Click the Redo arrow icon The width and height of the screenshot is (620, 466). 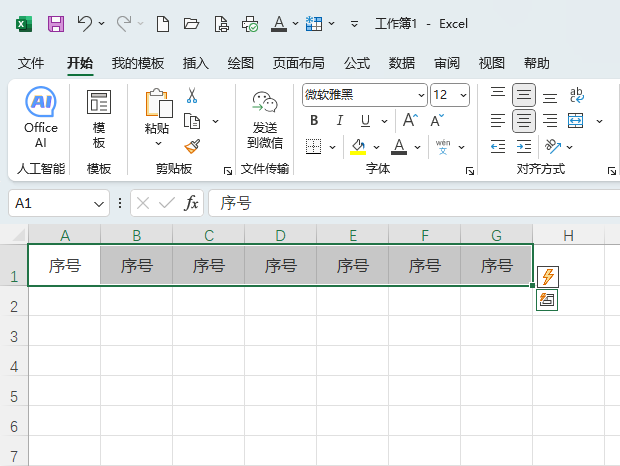point(124,24)
